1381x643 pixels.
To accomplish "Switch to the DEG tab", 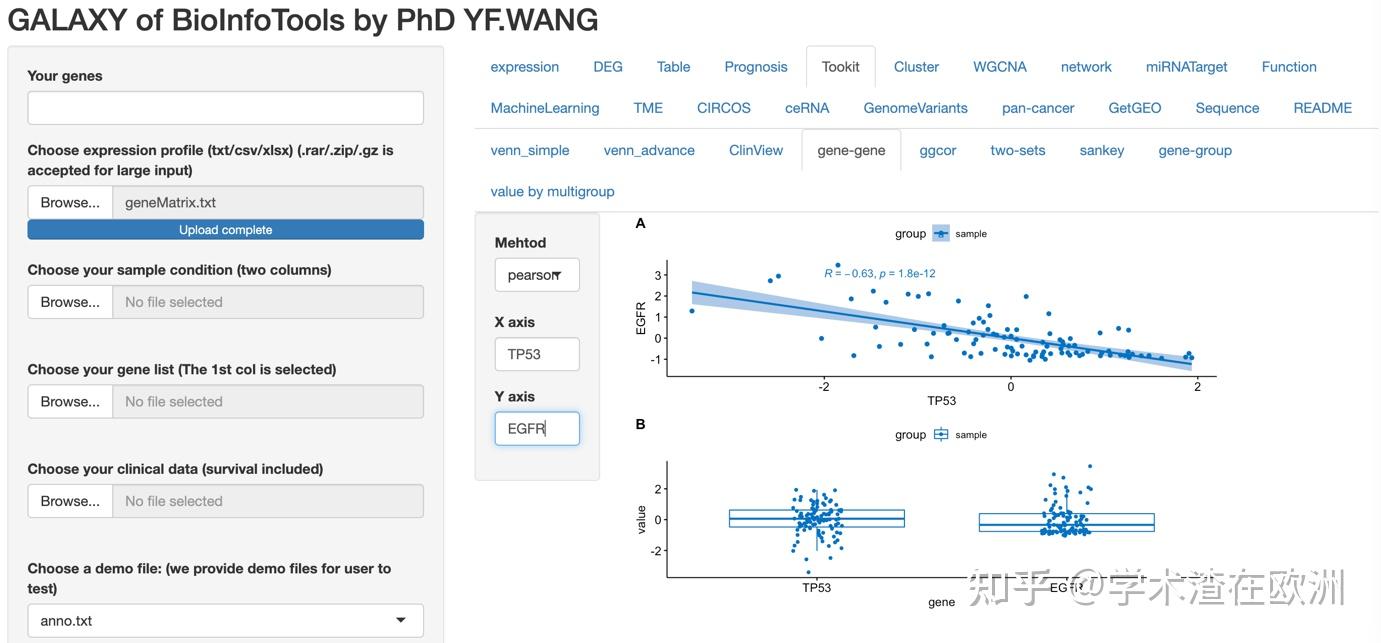I will 608,67.
